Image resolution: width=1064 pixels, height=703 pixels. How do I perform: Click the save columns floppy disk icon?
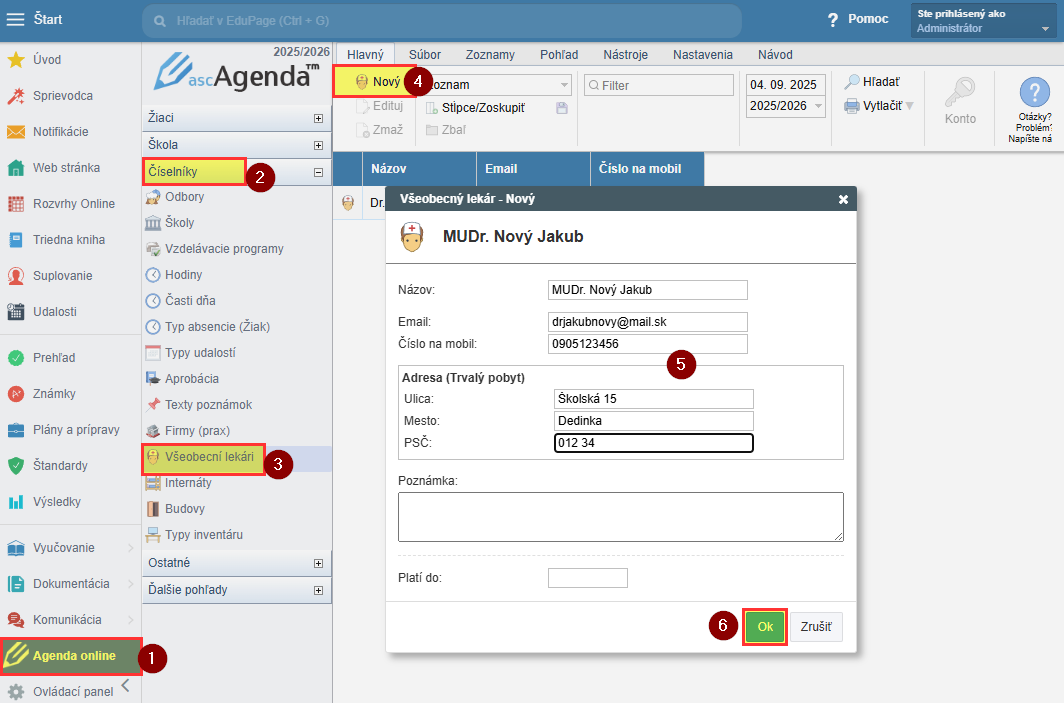pyautogui.click(x=561, y=108)
